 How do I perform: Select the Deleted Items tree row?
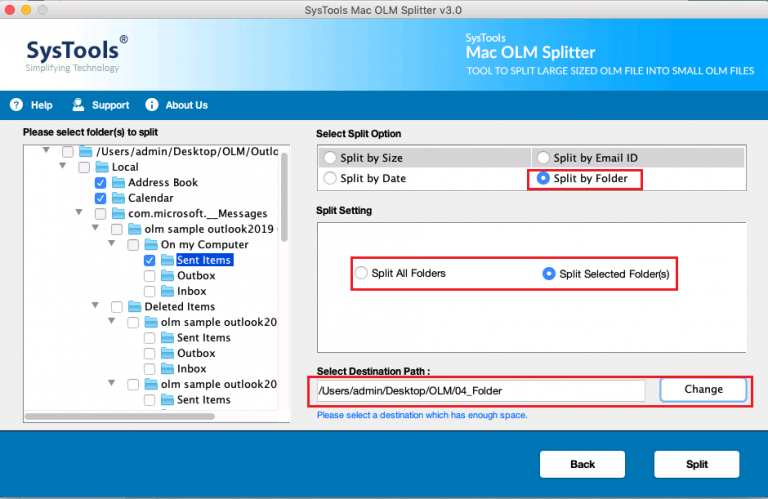pos(180,307)
